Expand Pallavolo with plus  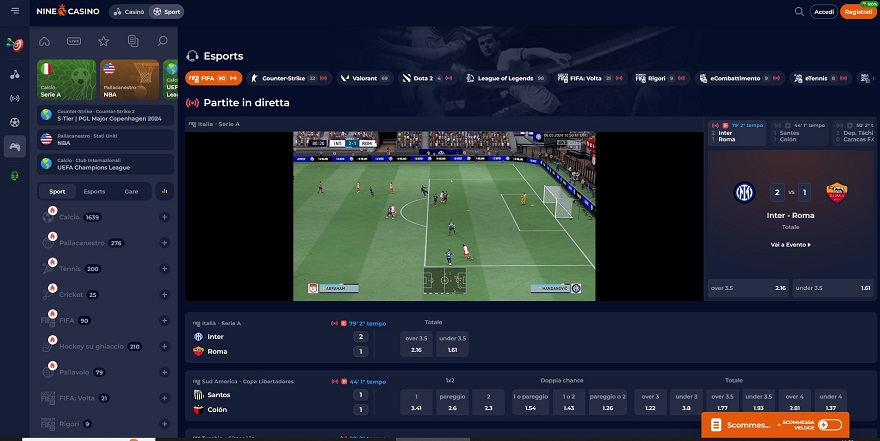point(164,372)
